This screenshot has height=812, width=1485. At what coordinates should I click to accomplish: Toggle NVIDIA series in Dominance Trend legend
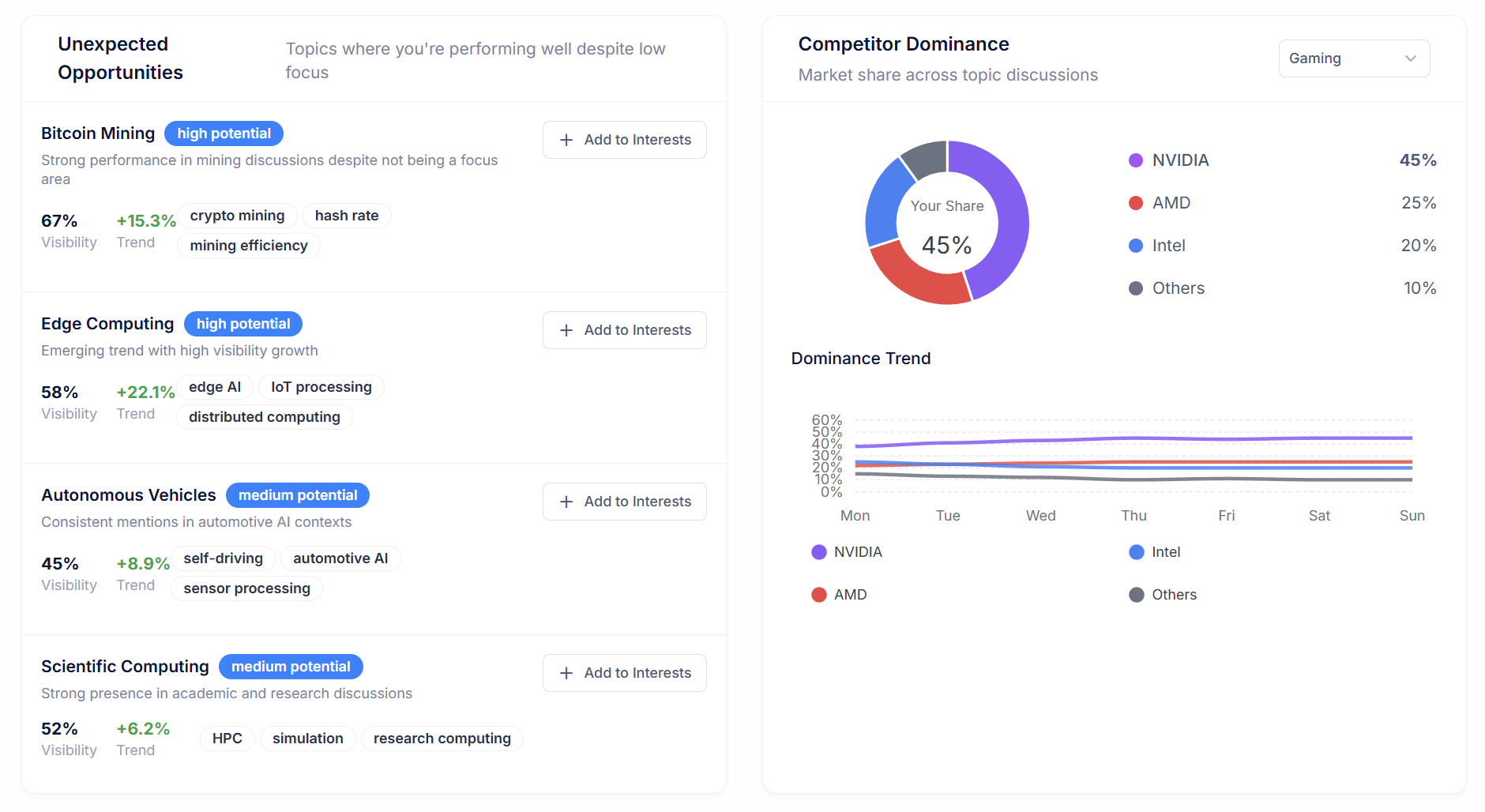[847, 552]
